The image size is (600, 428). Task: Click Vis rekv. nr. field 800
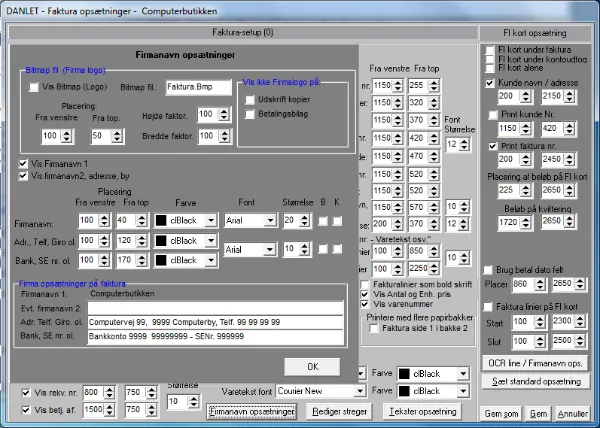[94, 393]
